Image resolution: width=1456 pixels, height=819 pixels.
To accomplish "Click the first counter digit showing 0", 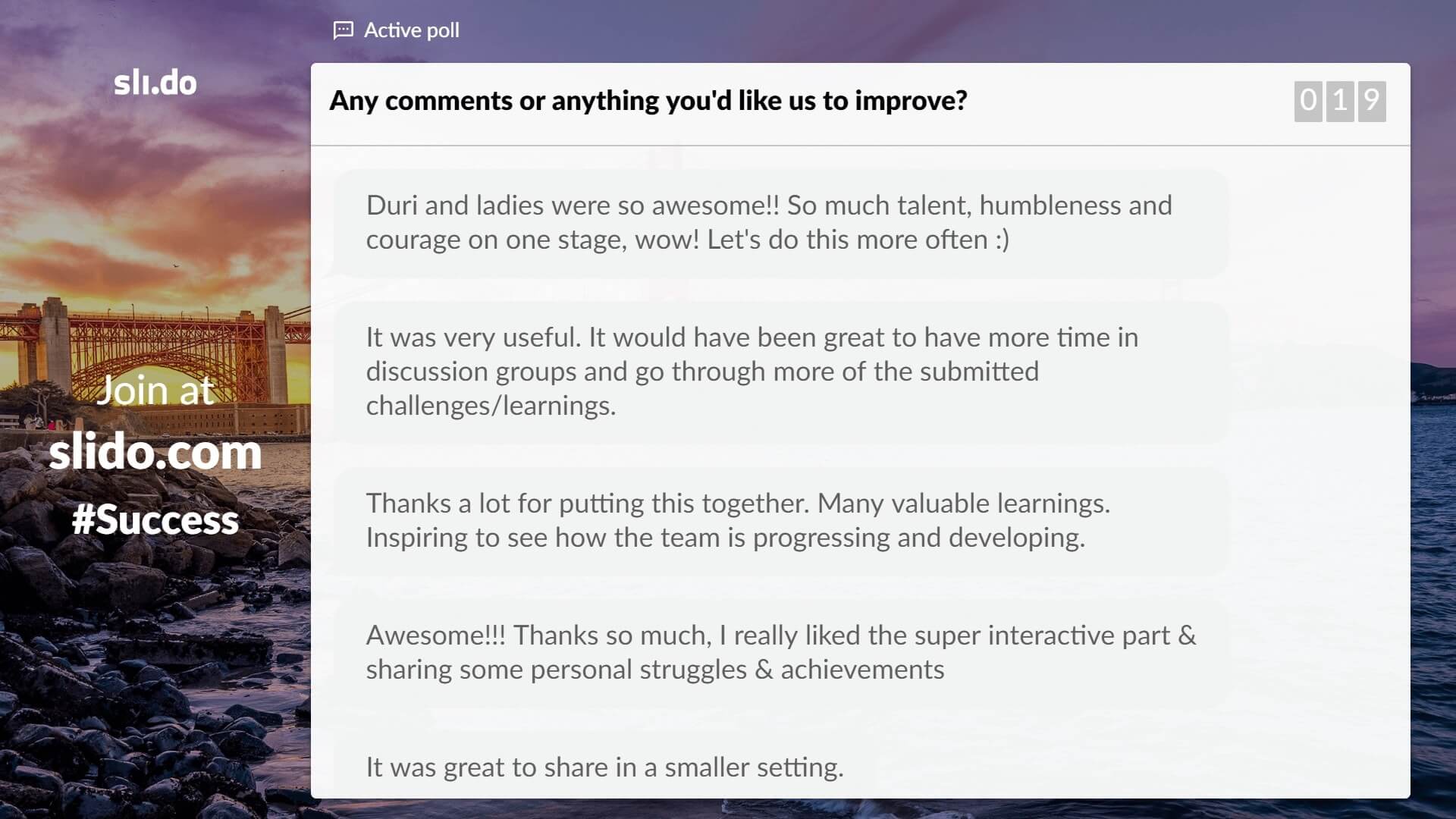I will click(x=1308, y=101).
